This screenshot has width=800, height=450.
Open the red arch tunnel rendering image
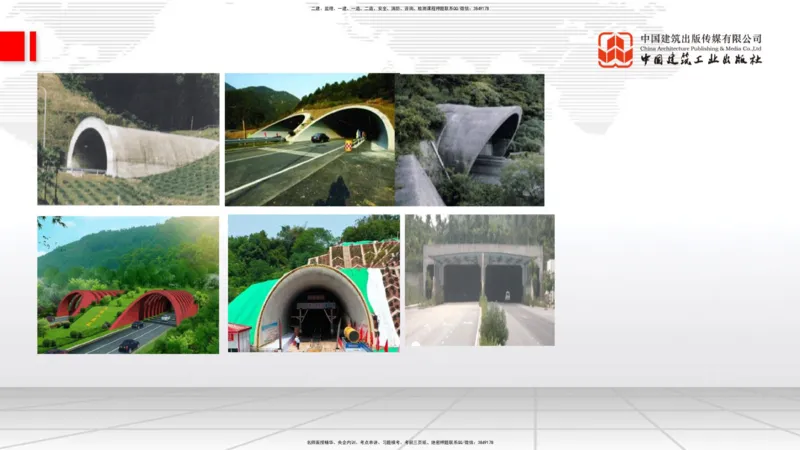click(x=128, y=284)
